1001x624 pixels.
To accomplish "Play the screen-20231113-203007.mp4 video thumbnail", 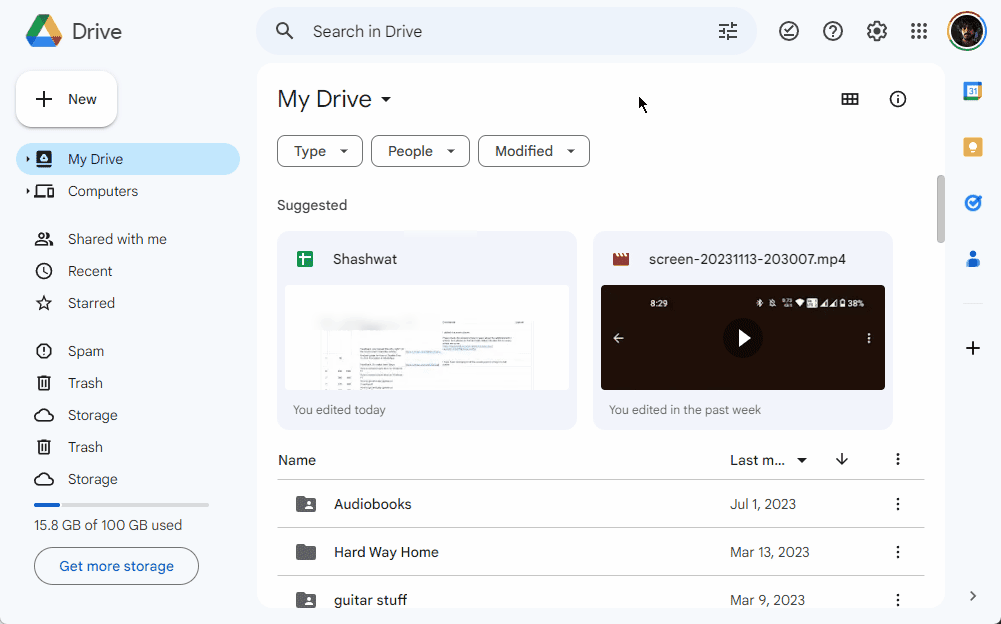I will point(743,338).
